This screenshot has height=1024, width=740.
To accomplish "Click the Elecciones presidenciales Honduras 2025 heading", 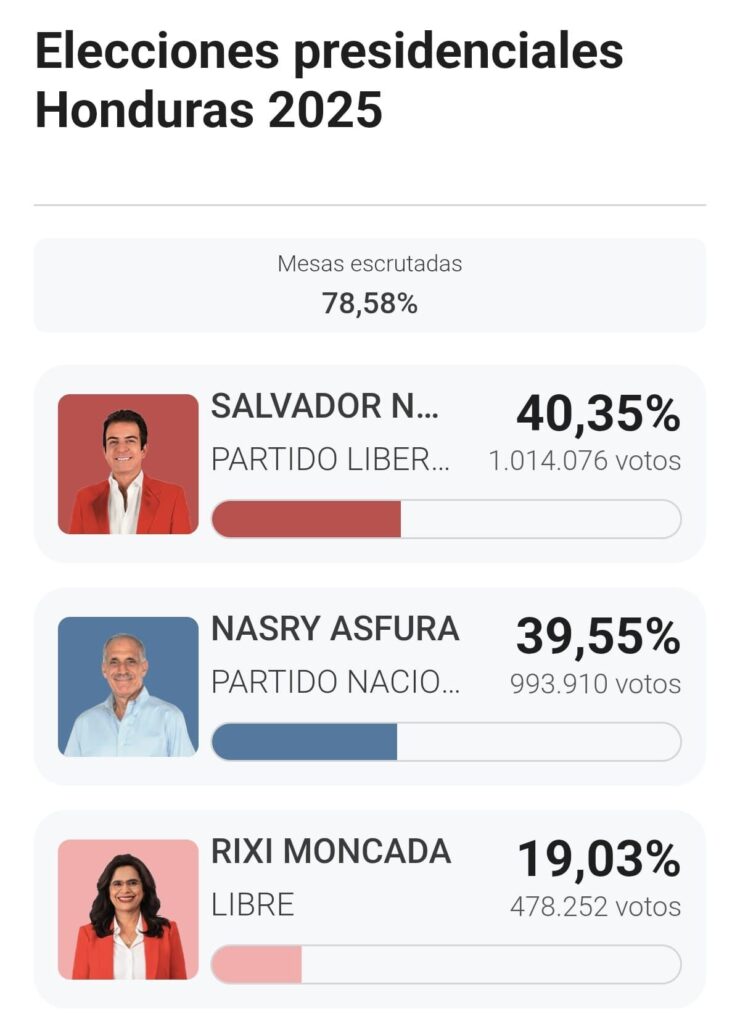I will pos(329,81).
